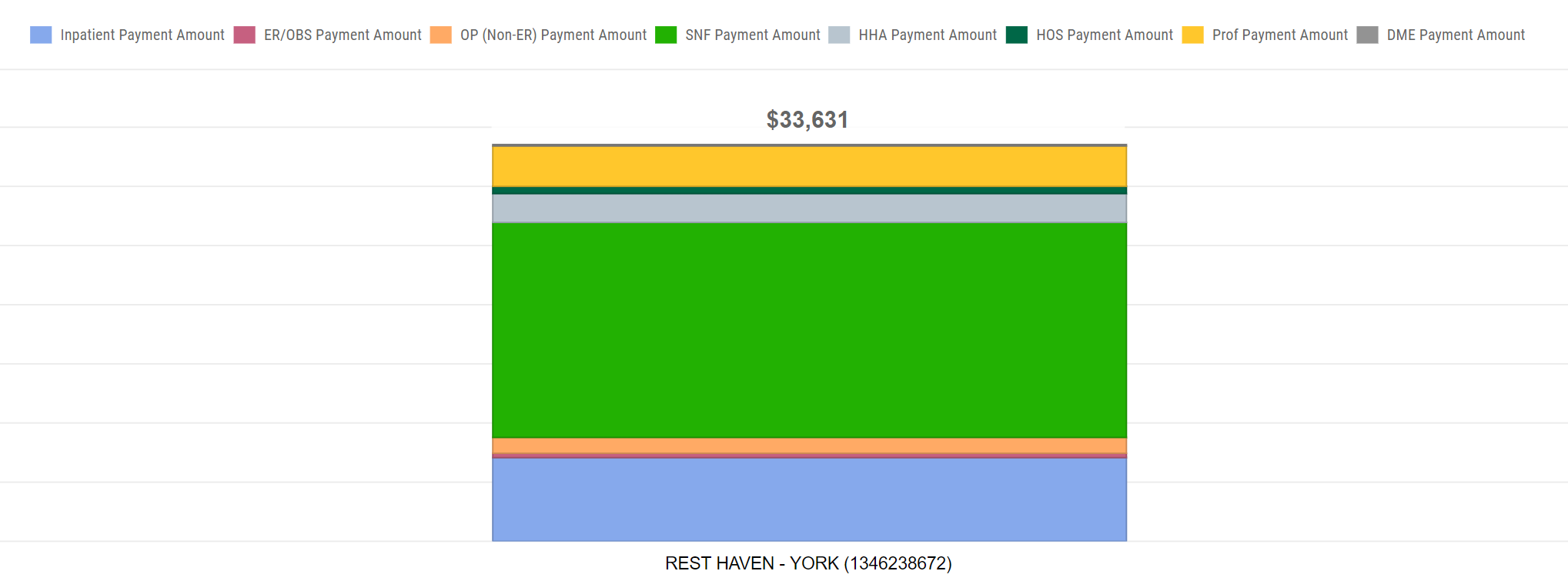Click the OP (Non-ER) Payment Amount legend swatch
The height and width of the screenshot is (581, 1568).
coord(441,35)
